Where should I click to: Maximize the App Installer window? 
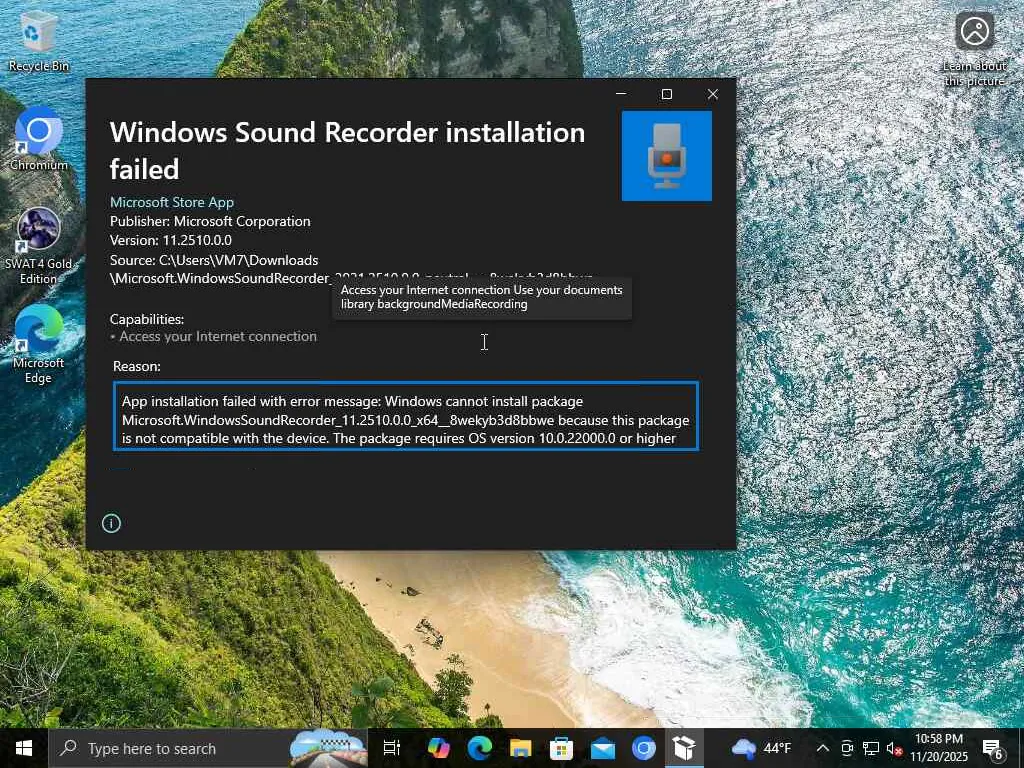click(667, 94)
